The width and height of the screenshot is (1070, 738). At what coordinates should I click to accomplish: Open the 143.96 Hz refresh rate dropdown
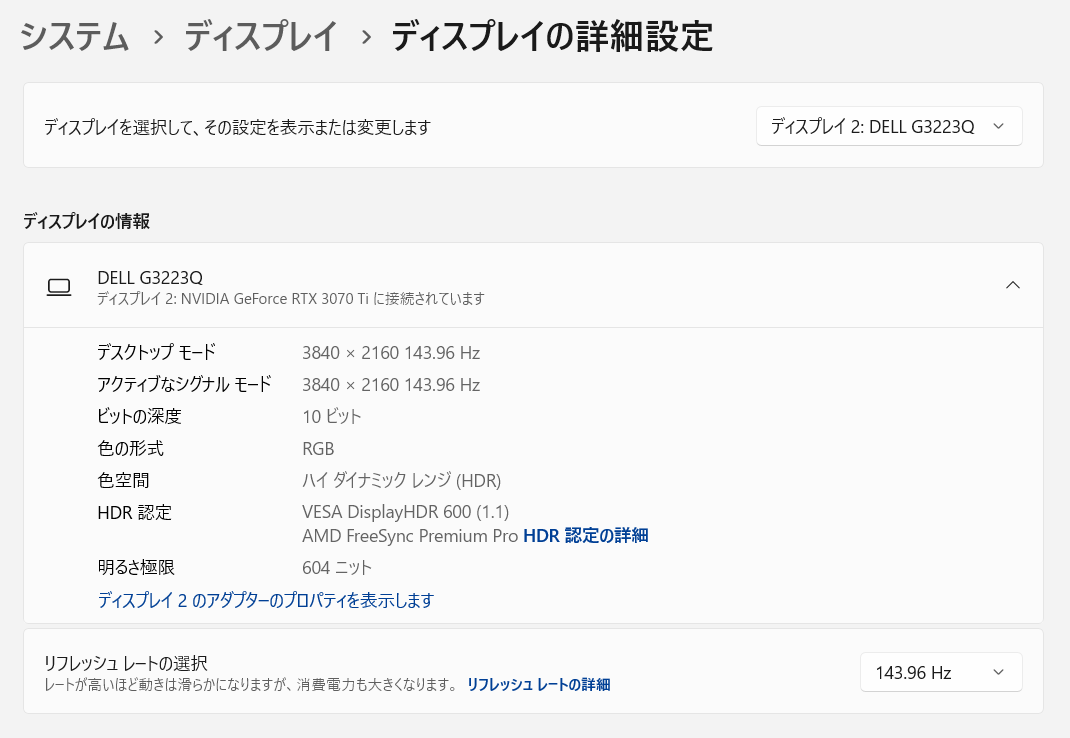[941, 672]
